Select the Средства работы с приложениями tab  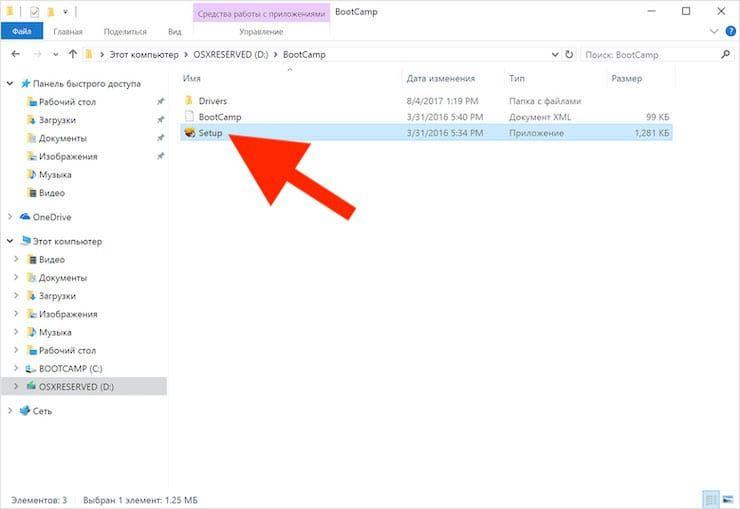pyautogui.click(x=261, y=14)
